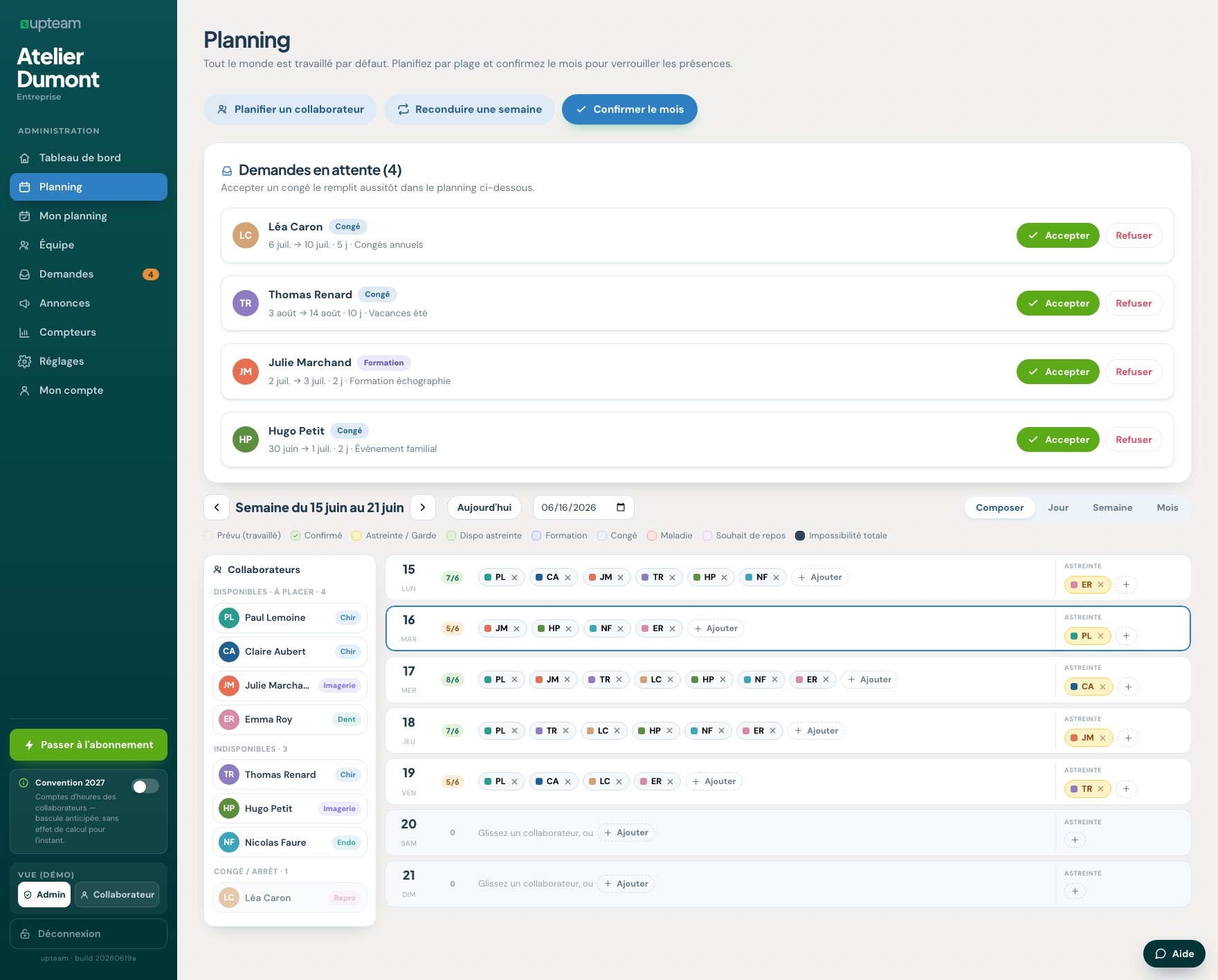Switch to Mois view tab
The width and height of the screenshot is (1218, 980).
[1167, 507]
